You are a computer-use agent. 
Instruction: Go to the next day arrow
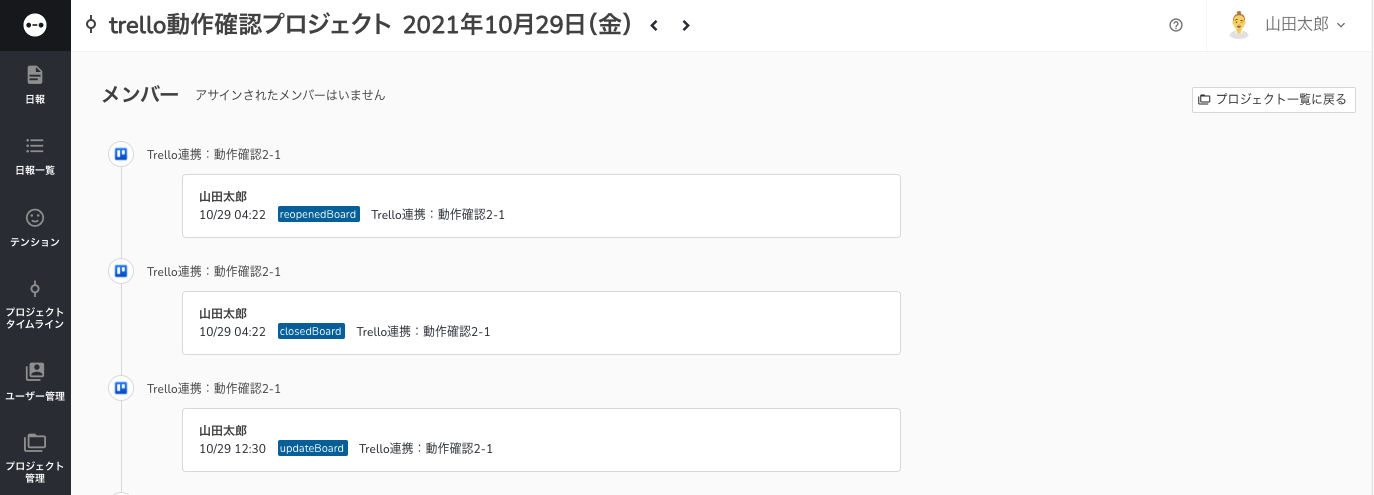click(686, 26)
